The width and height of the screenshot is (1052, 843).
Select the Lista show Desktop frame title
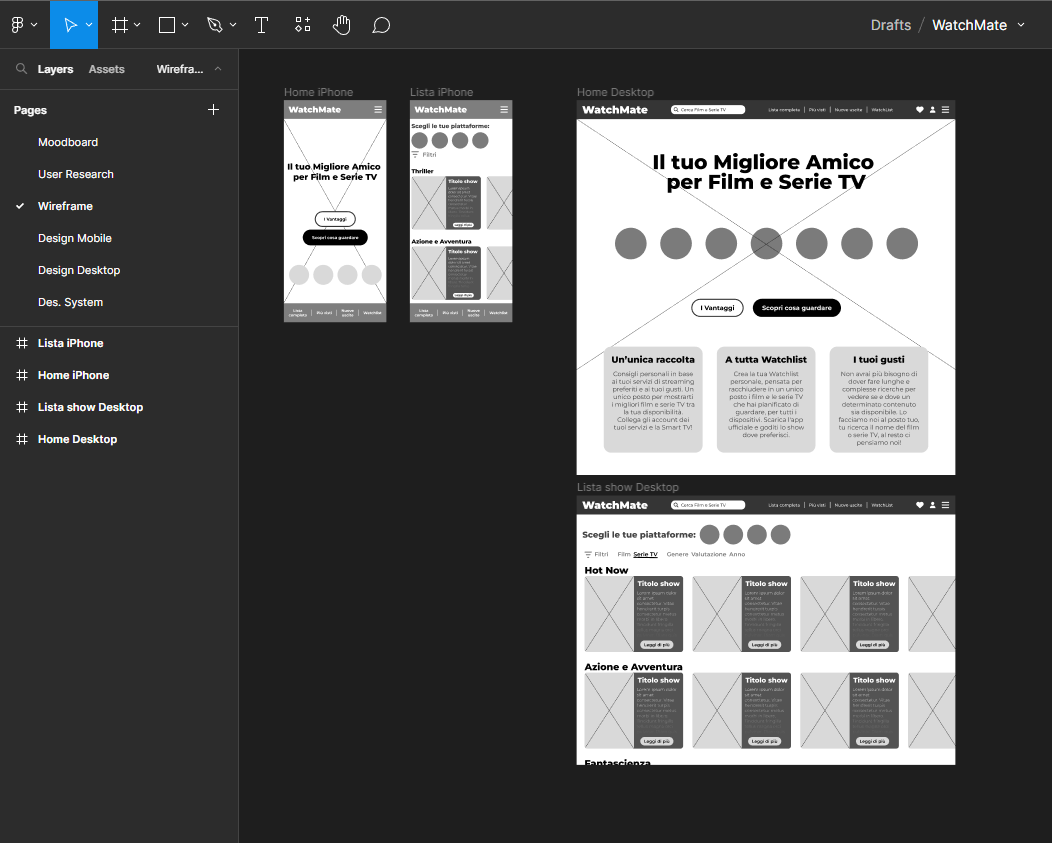point(628,487)
